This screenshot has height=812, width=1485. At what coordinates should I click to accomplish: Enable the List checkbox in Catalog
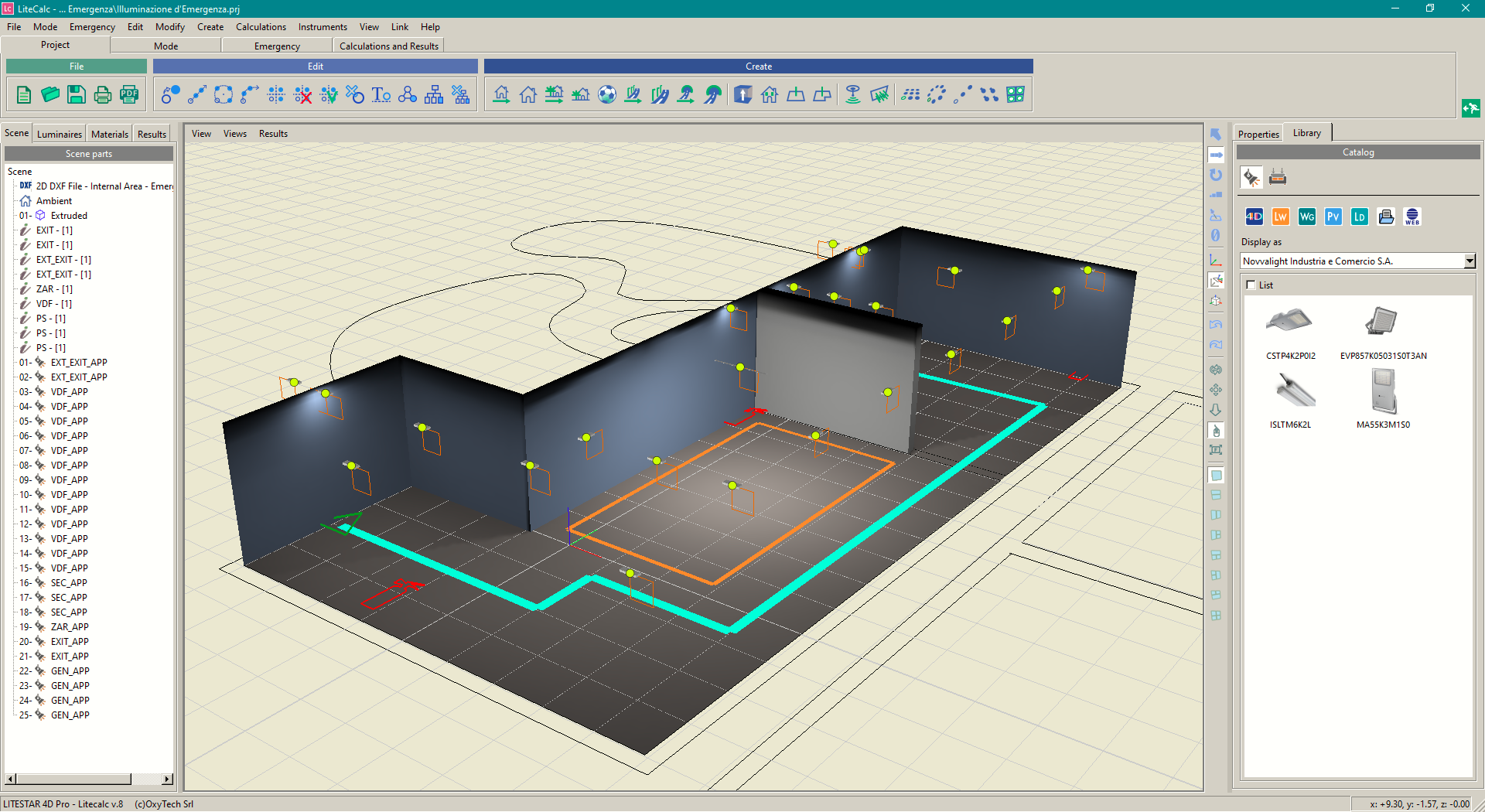[x=1251, y=285]
